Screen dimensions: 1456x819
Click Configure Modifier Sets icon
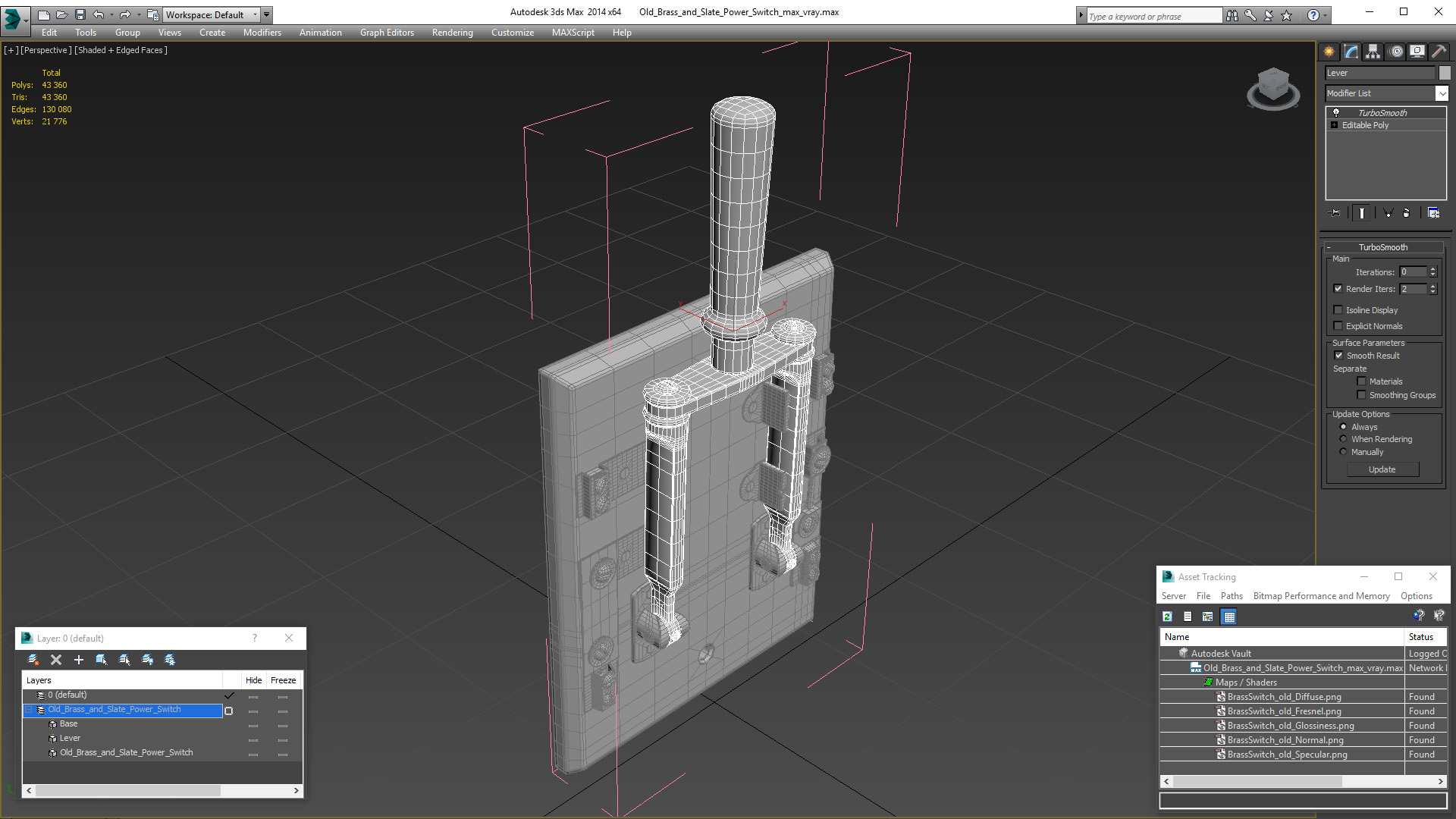tap(1433, 213)
